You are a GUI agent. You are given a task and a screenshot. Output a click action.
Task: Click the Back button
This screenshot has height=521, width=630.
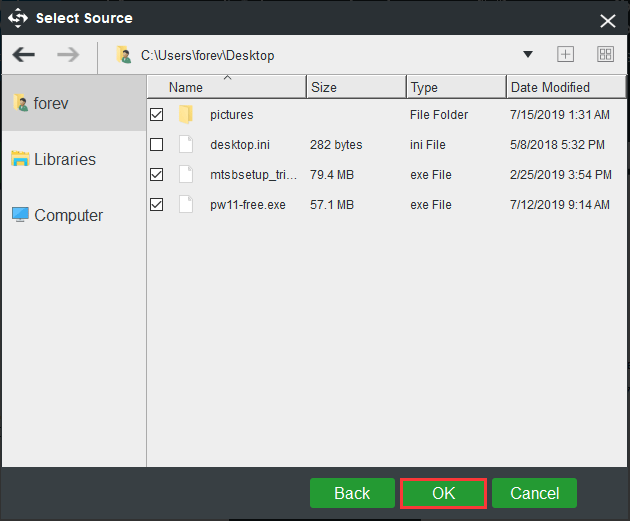click(352, 493)
